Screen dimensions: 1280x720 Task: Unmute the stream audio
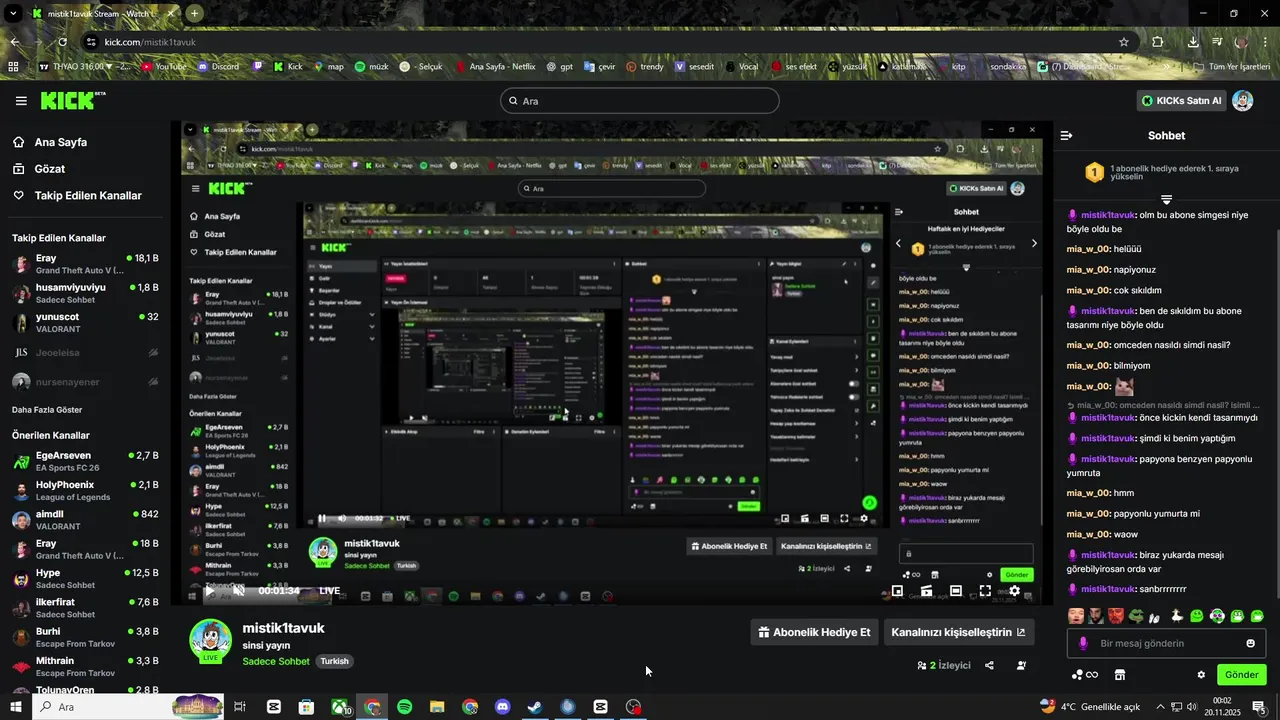coord(239,591)
